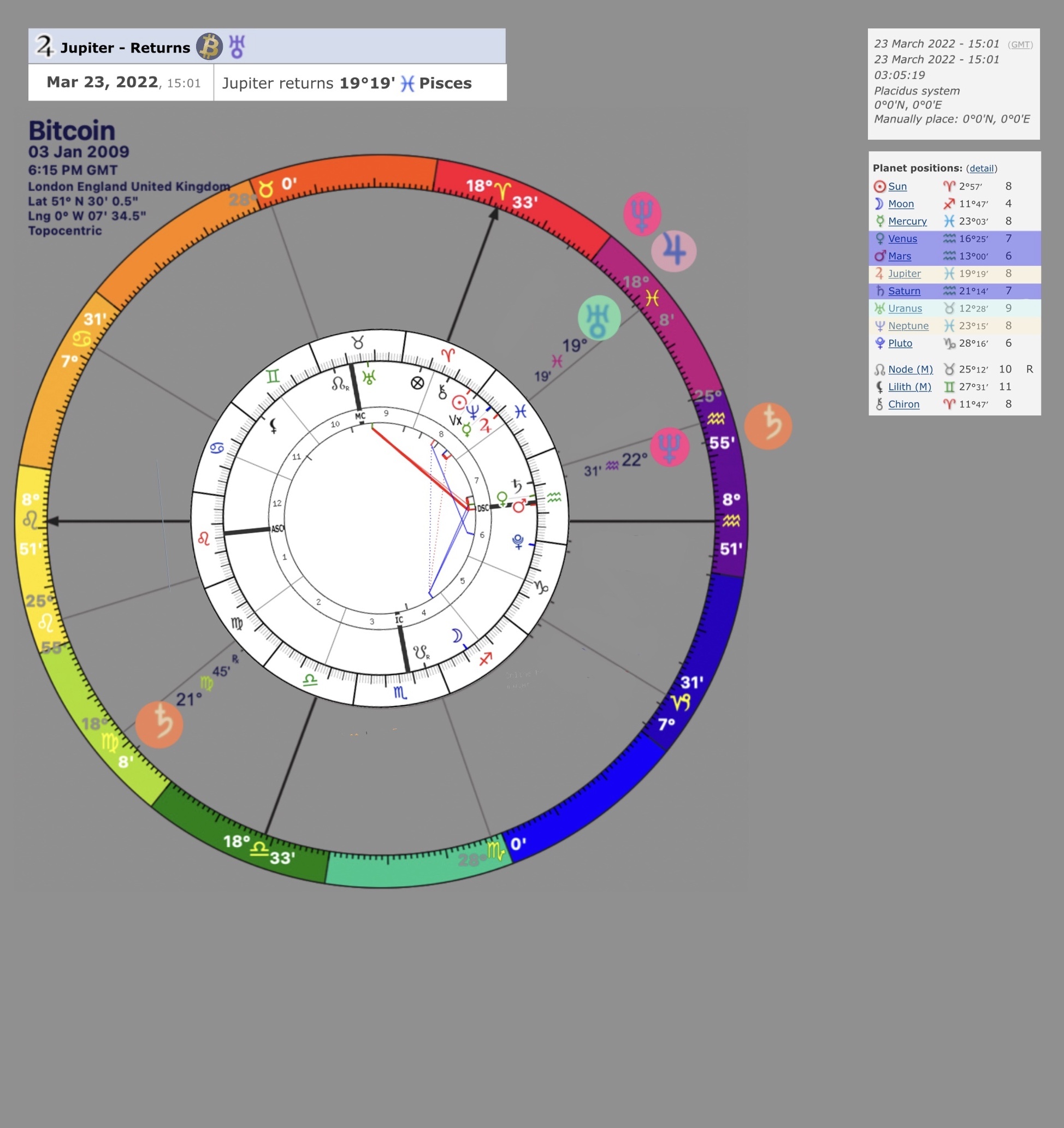Screen dimensions: 1064x1128
Task: Click the Chiron symbol in the inner wheel
Action: pos(442,391)
